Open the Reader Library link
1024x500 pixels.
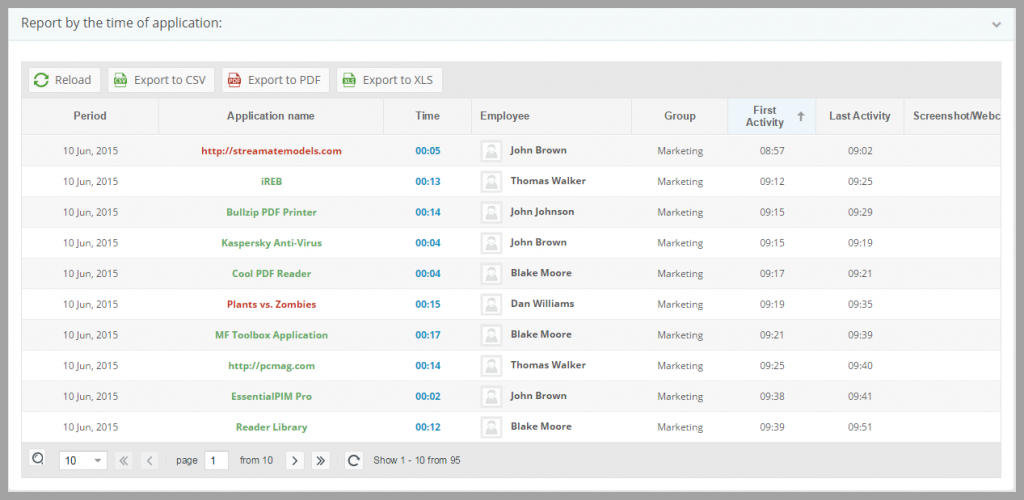click(271, 427)
